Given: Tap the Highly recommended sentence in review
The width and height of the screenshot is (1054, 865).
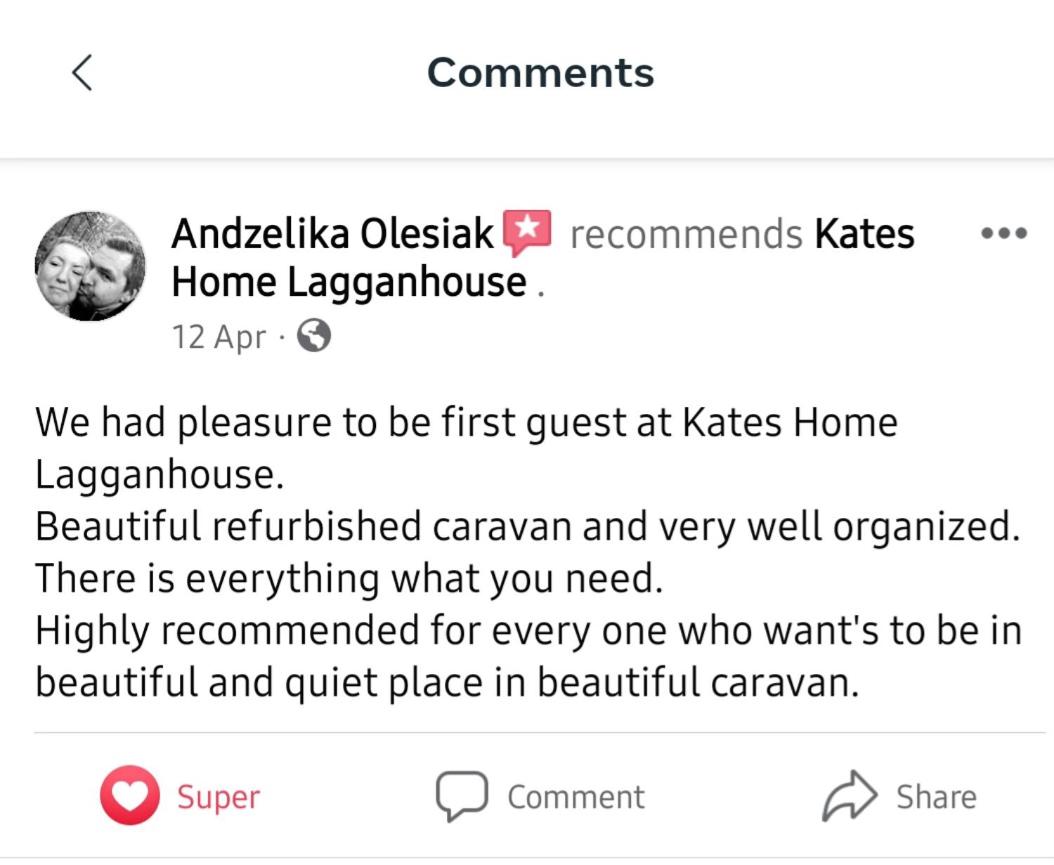Looking at the screenshot, I should coord(528,657).
